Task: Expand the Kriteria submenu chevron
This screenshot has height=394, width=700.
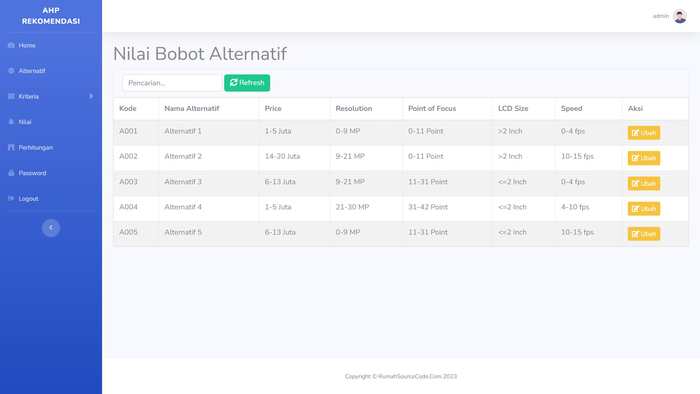Action: point(91,96)
